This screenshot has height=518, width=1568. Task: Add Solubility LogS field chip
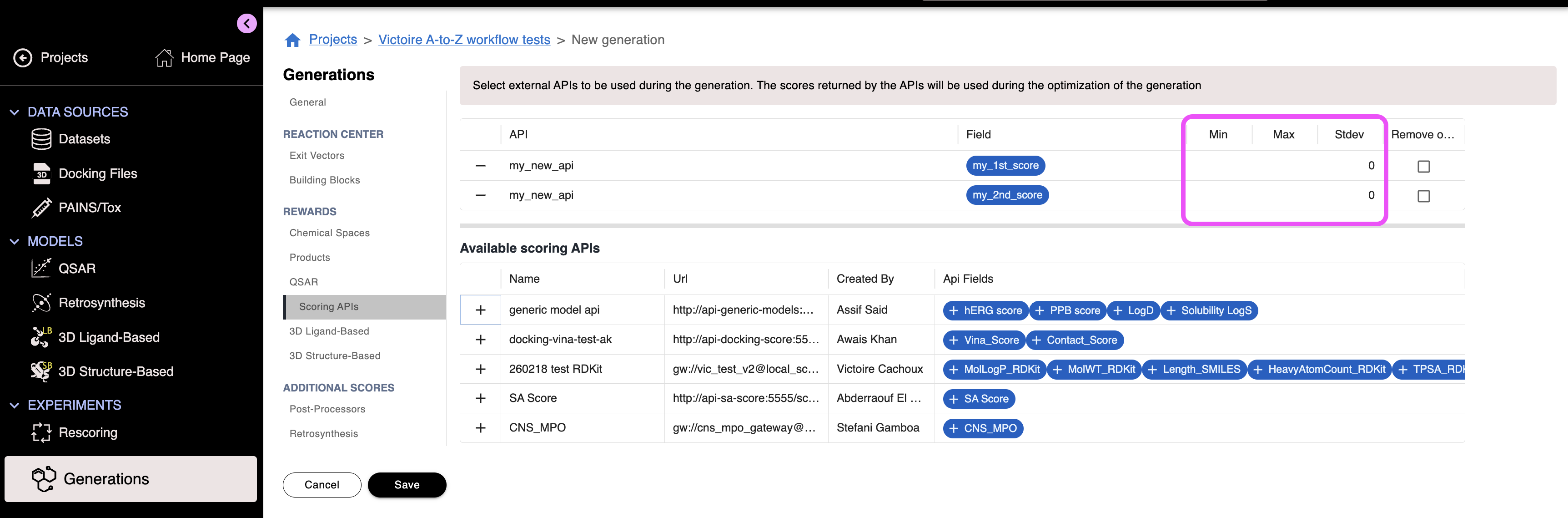tap(1210, 311)
